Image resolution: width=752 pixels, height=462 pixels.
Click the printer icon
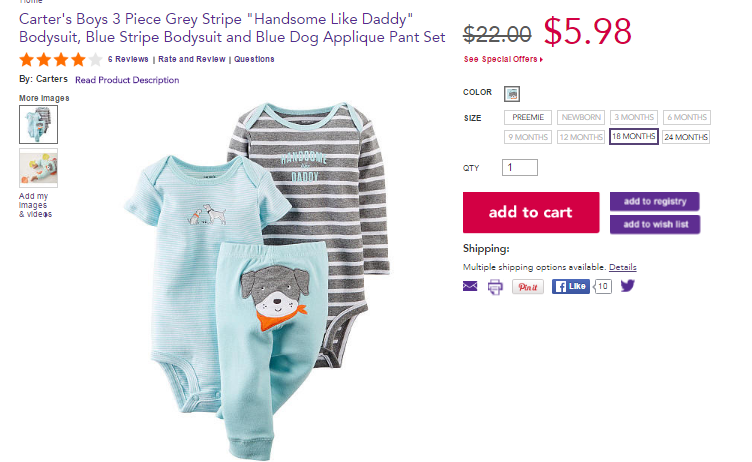pyautogui.click(x=495, y=287)
